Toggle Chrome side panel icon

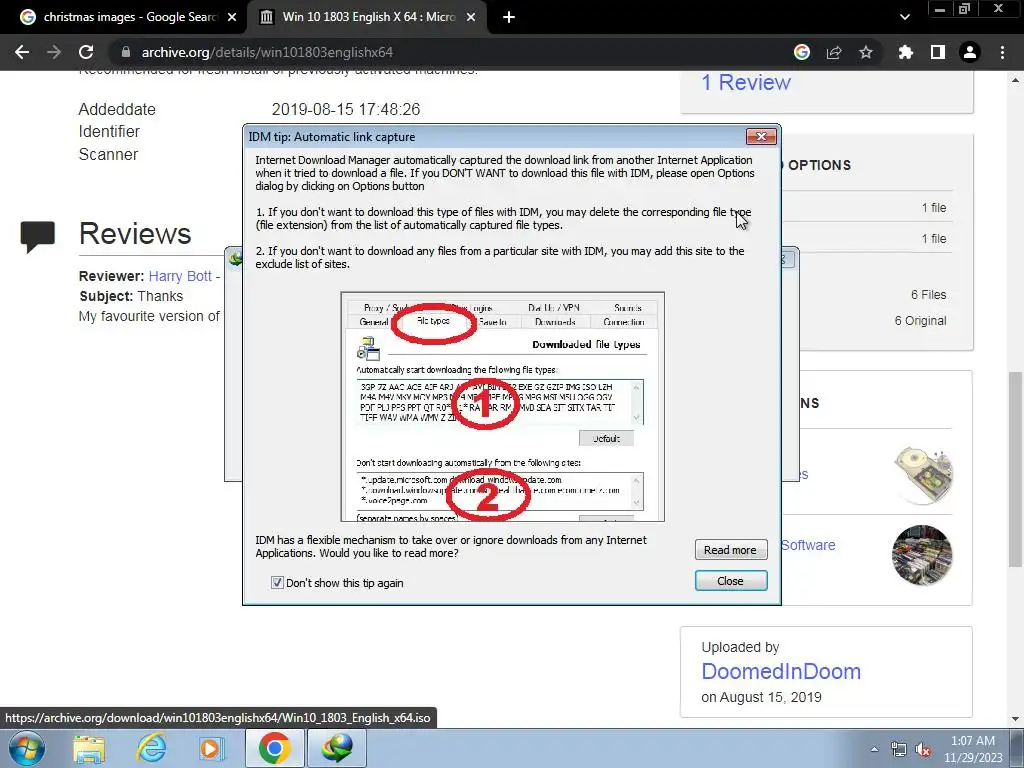pos(938,52)
